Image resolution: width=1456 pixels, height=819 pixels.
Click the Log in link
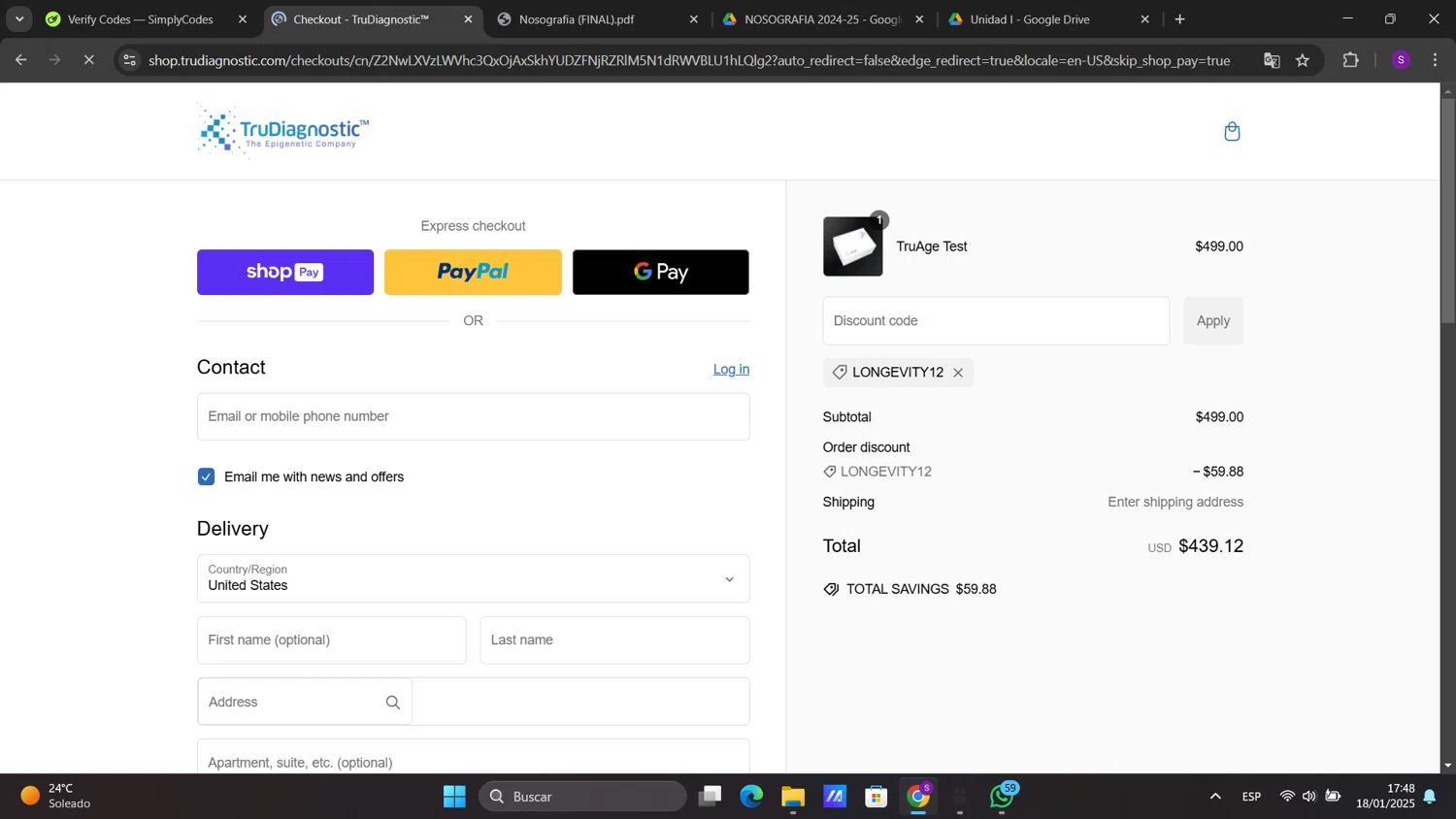tap(731, 369)
